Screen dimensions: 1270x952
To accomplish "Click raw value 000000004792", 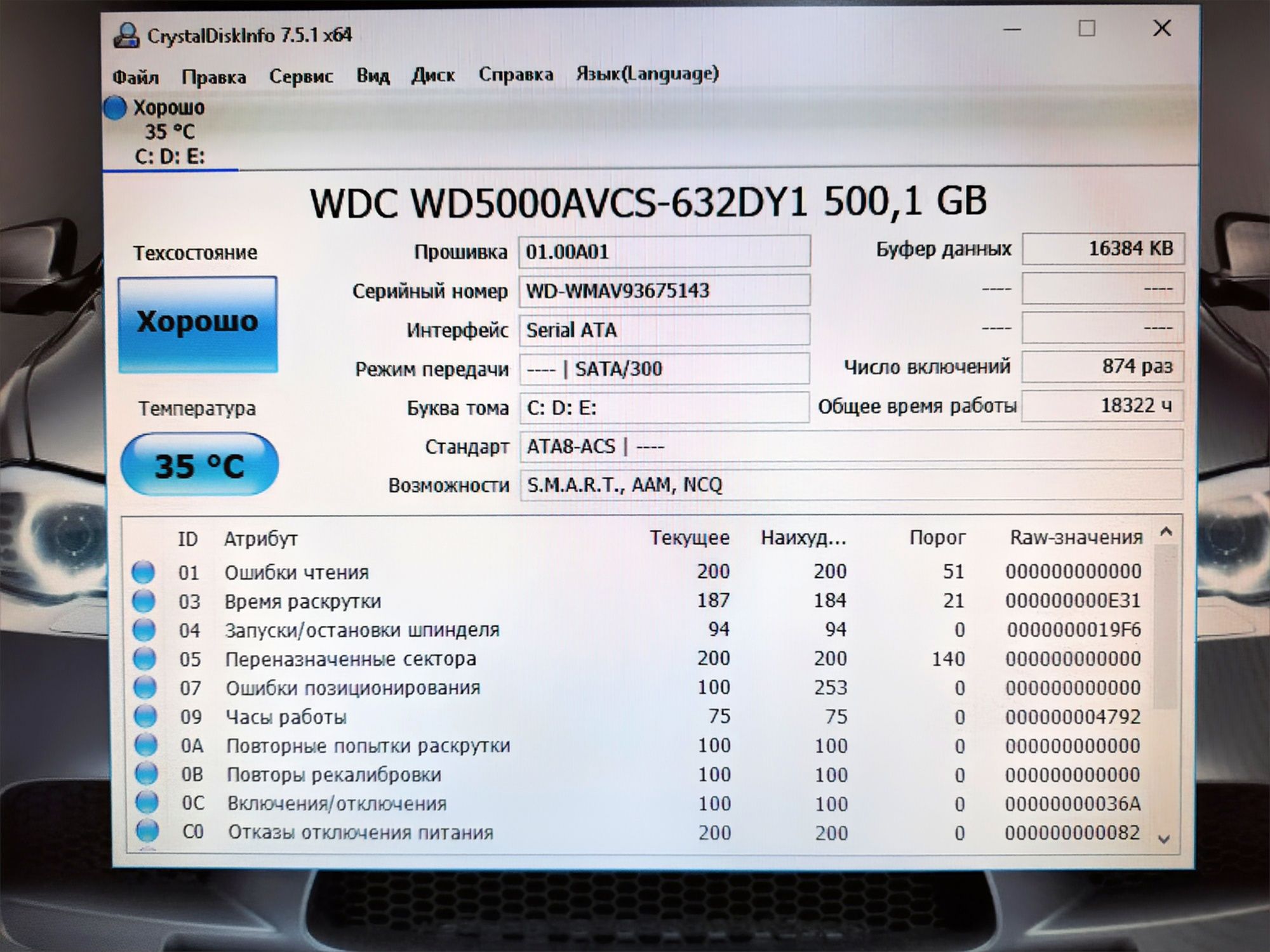I will click(1073, 717).
